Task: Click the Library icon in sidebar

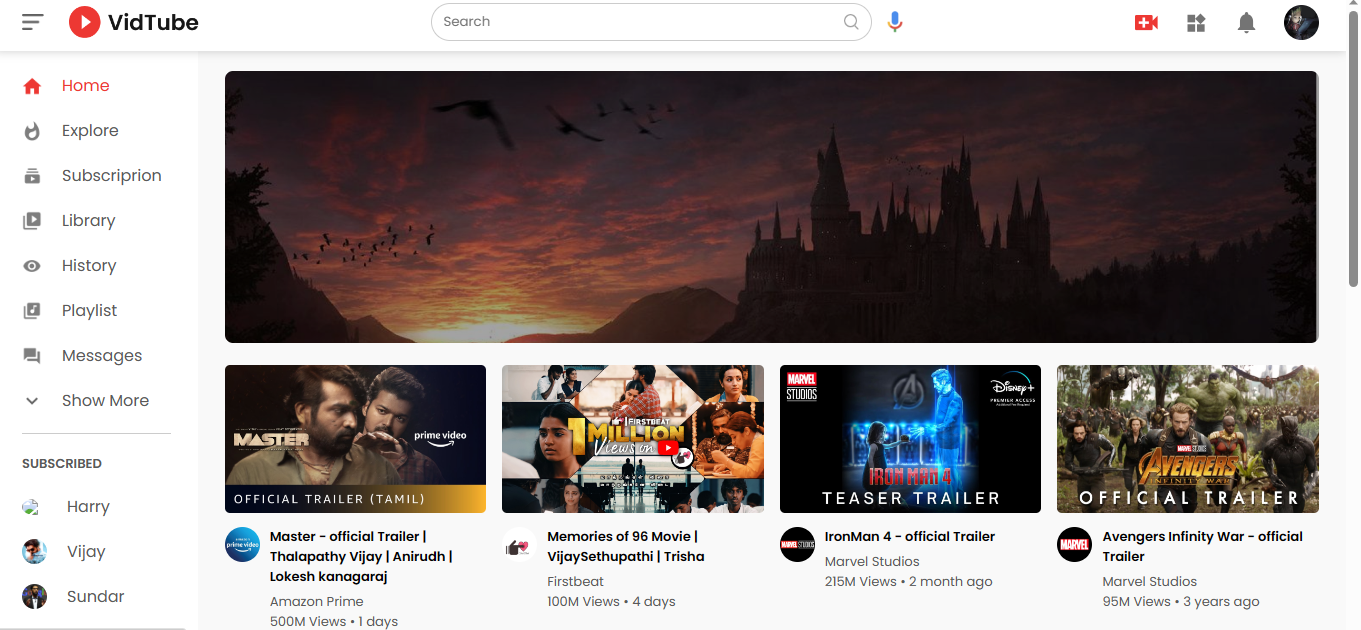Action: click(32, 221)
